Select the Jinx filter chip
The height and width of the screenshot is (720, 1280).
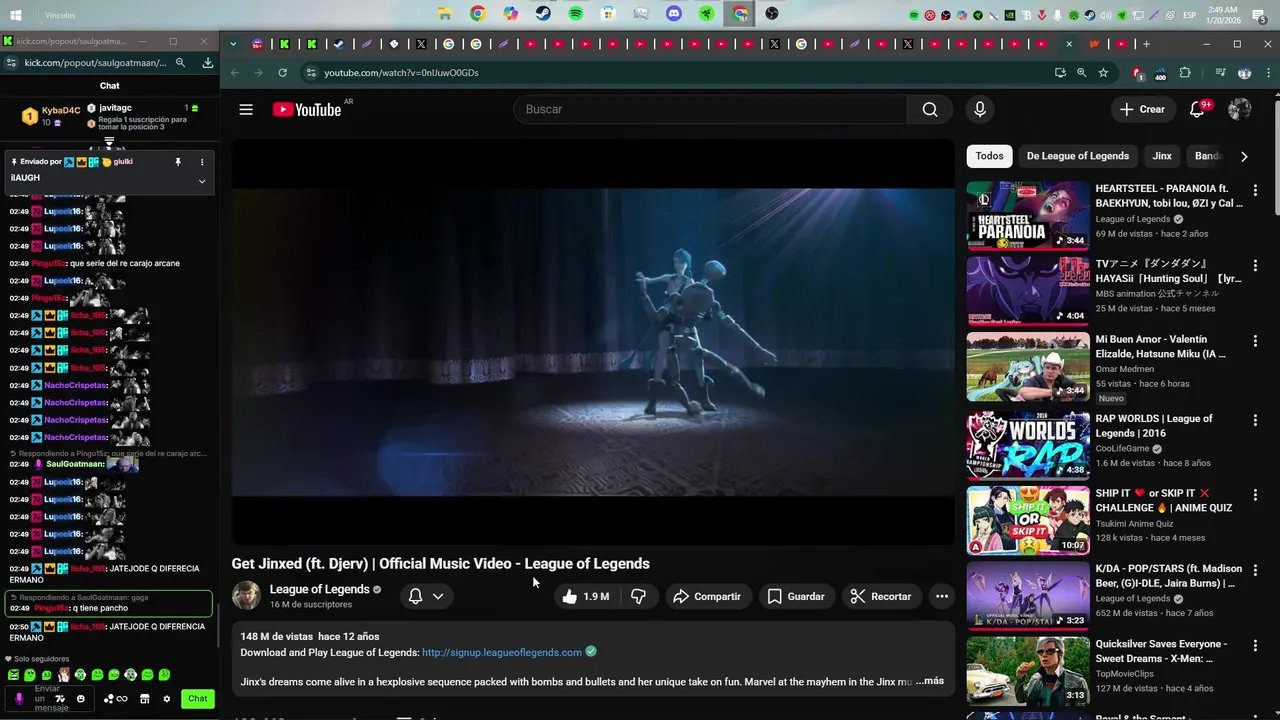[1162, 156]
